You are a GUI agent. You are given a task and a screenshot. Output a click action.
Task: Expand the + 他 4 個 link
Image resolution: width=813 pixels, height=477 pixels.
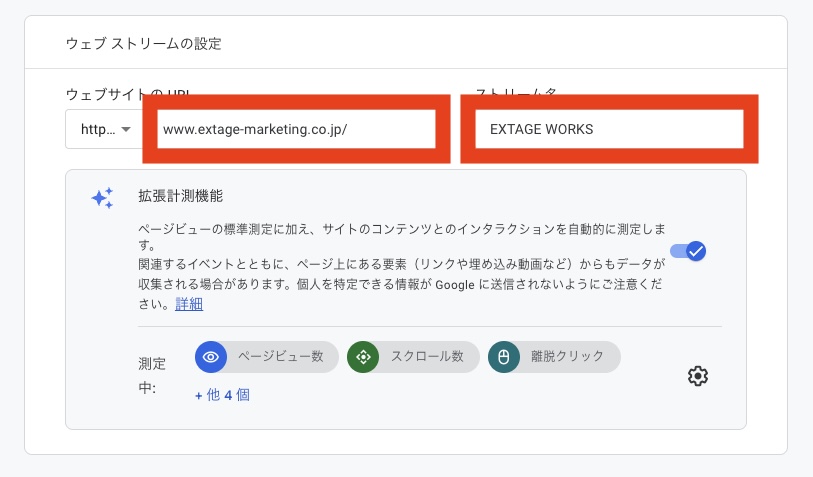(222, 395)
